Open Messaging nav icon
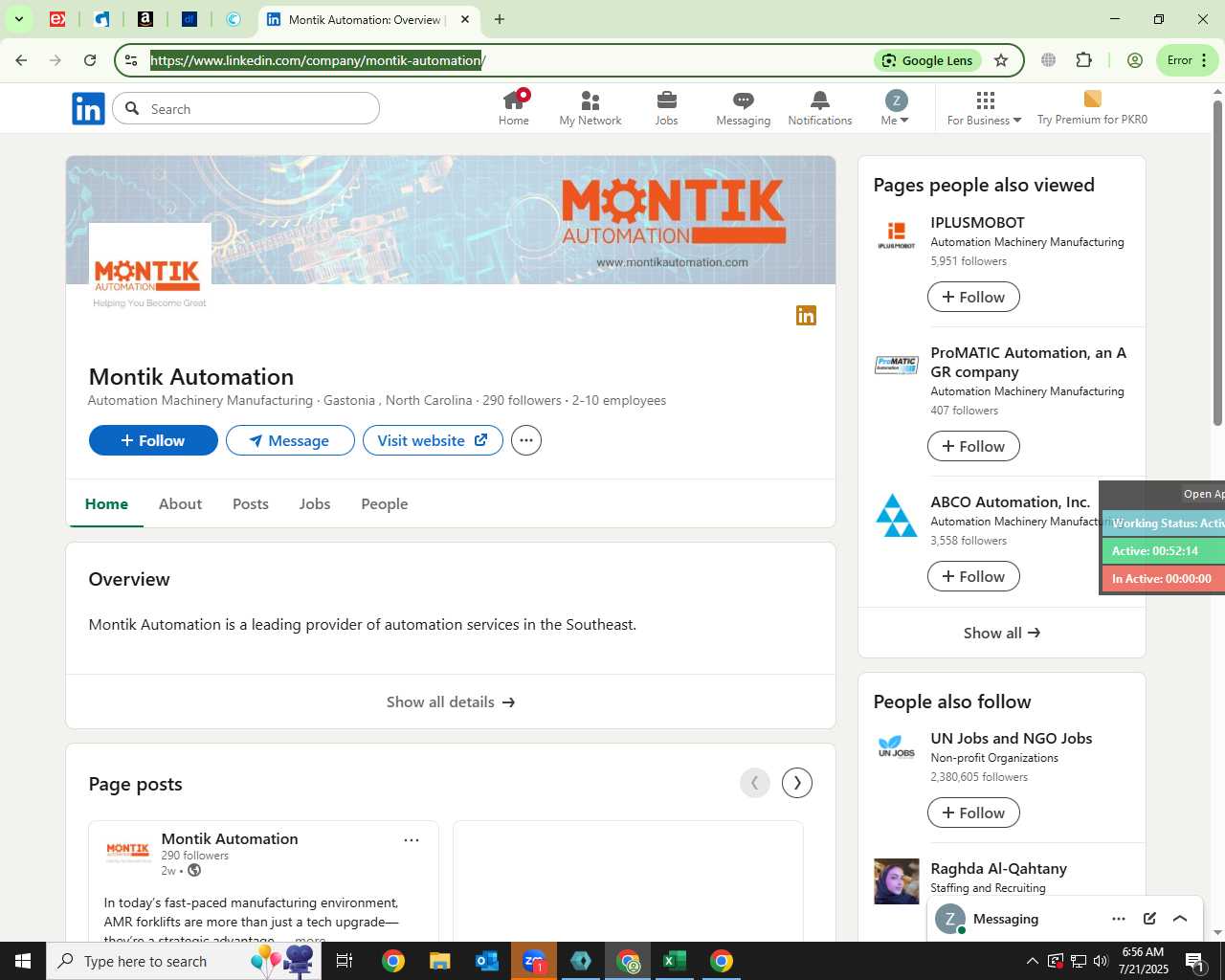1225x980 pixels. [744, 108]
